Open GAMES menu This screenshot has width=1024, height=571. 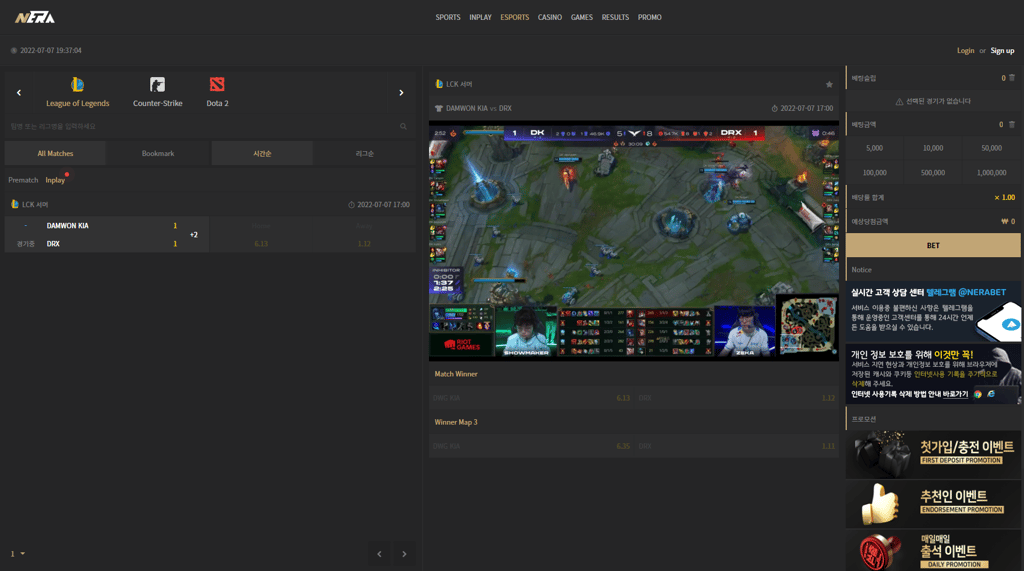(582, 18)
